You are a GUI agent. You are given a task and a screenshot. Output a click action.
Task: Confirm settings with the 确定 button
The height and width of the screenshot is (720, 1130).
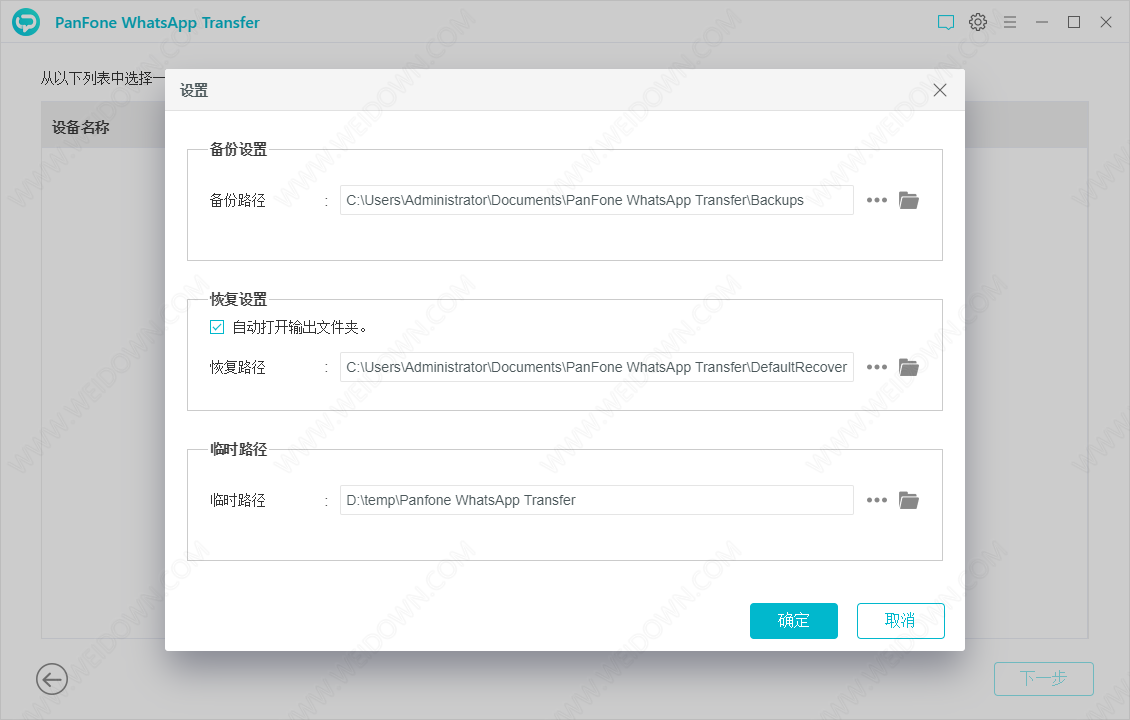click(x=793, y=621)
